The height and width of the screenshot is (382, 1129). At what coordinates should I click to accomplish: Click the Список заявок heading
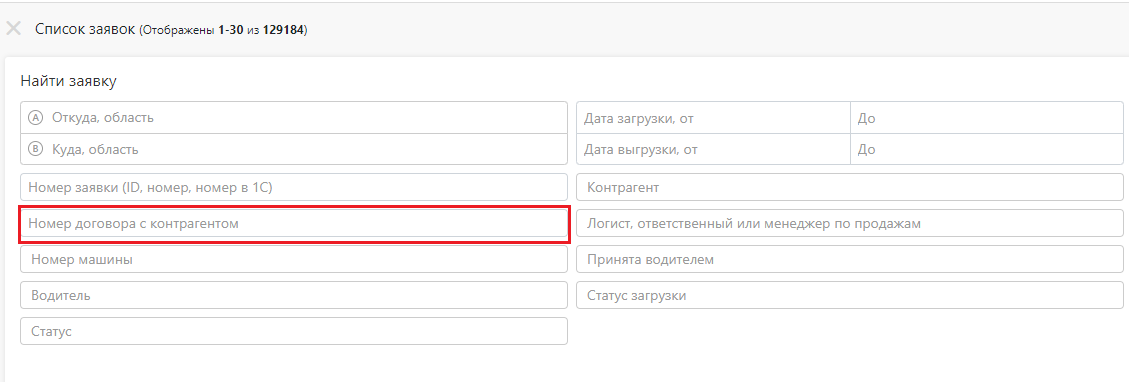tap(84, 29)
